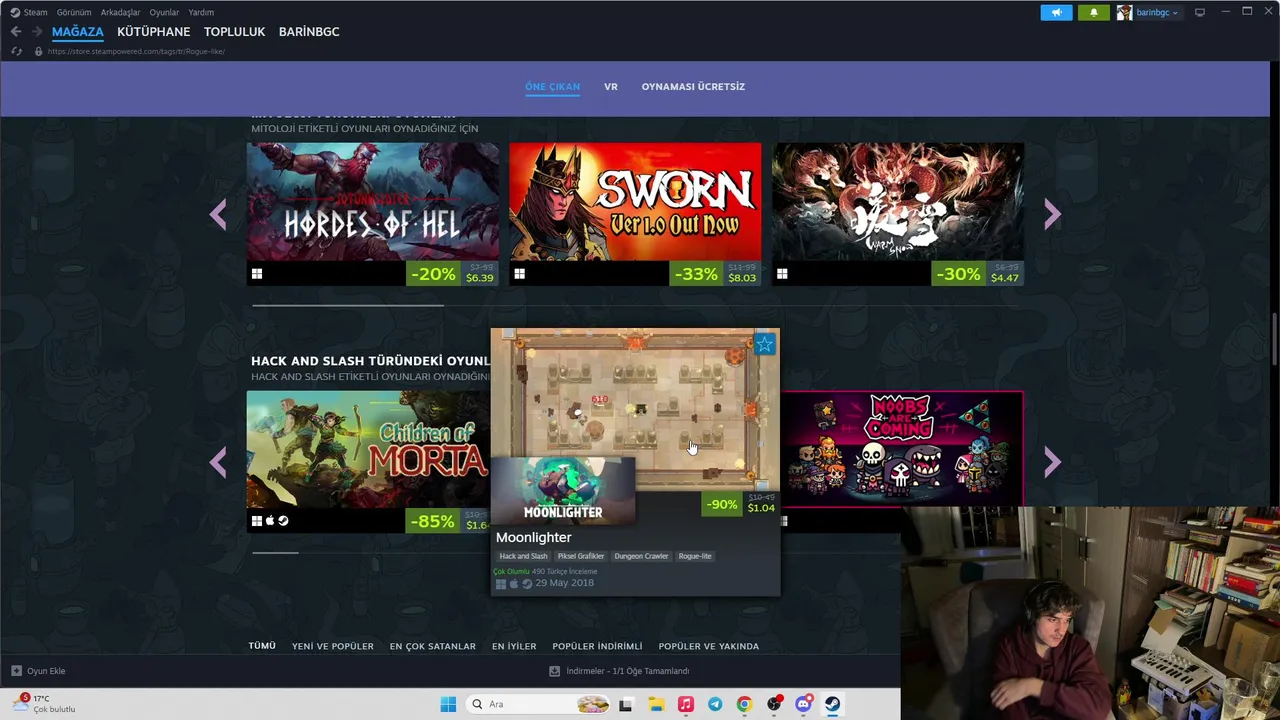Open Google Chrome from the taskbar
The width and height of the screenshot is (1280, 720).
(744, 704)
